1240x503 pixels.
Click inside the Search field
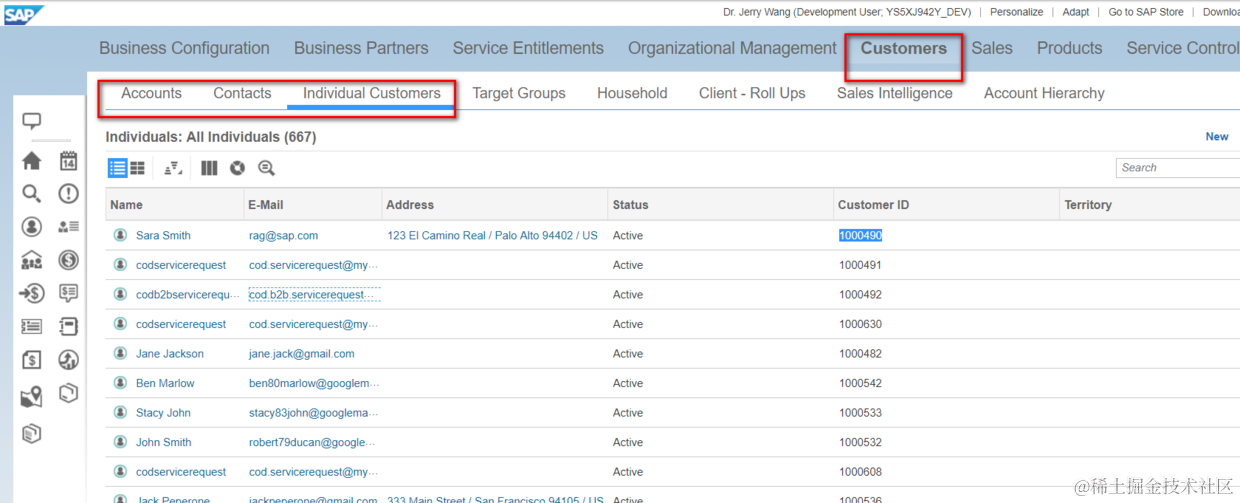point(1178,168)
